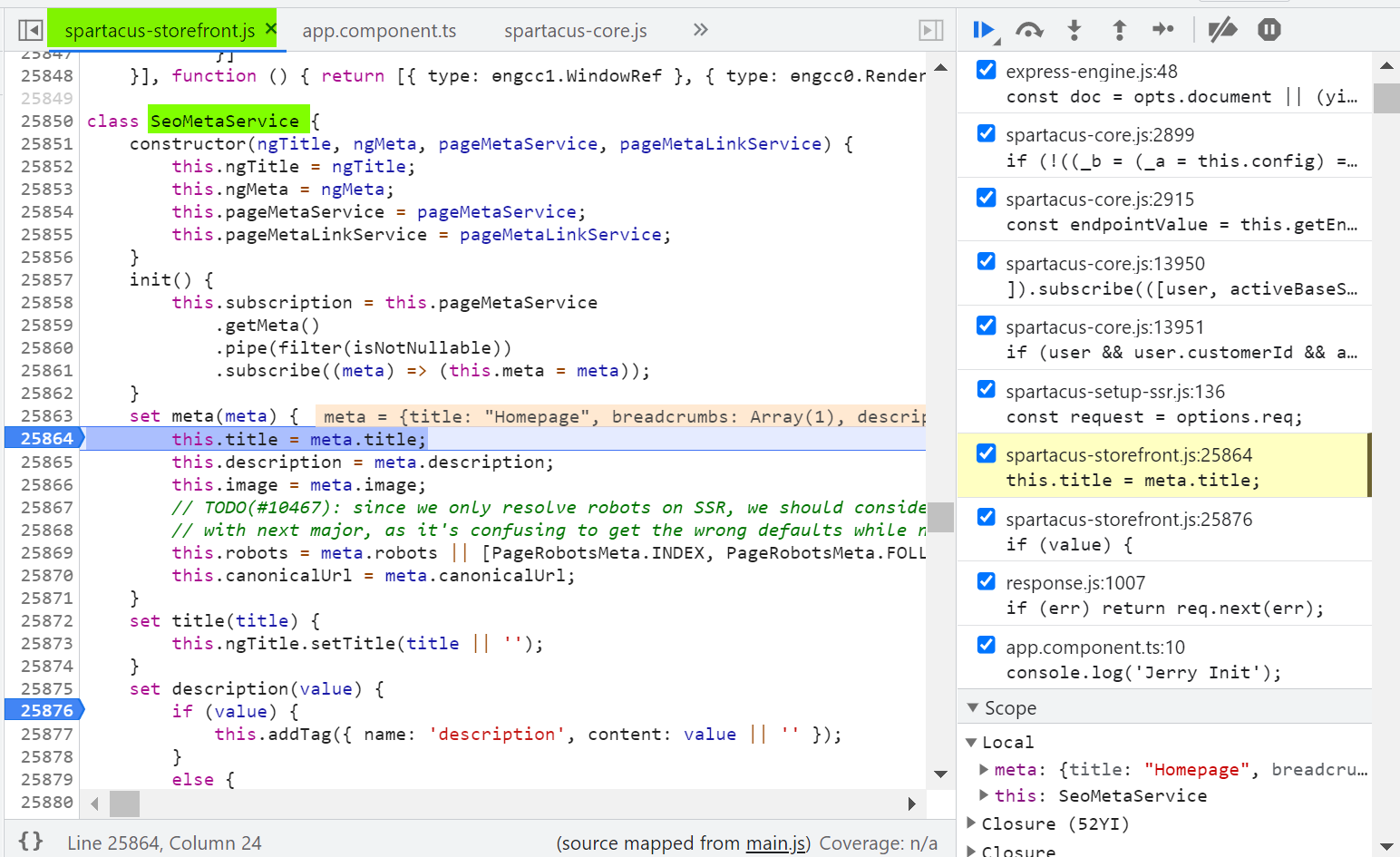Resume script execution
The width and height of the screenshot is (1400, 857).
985,31
